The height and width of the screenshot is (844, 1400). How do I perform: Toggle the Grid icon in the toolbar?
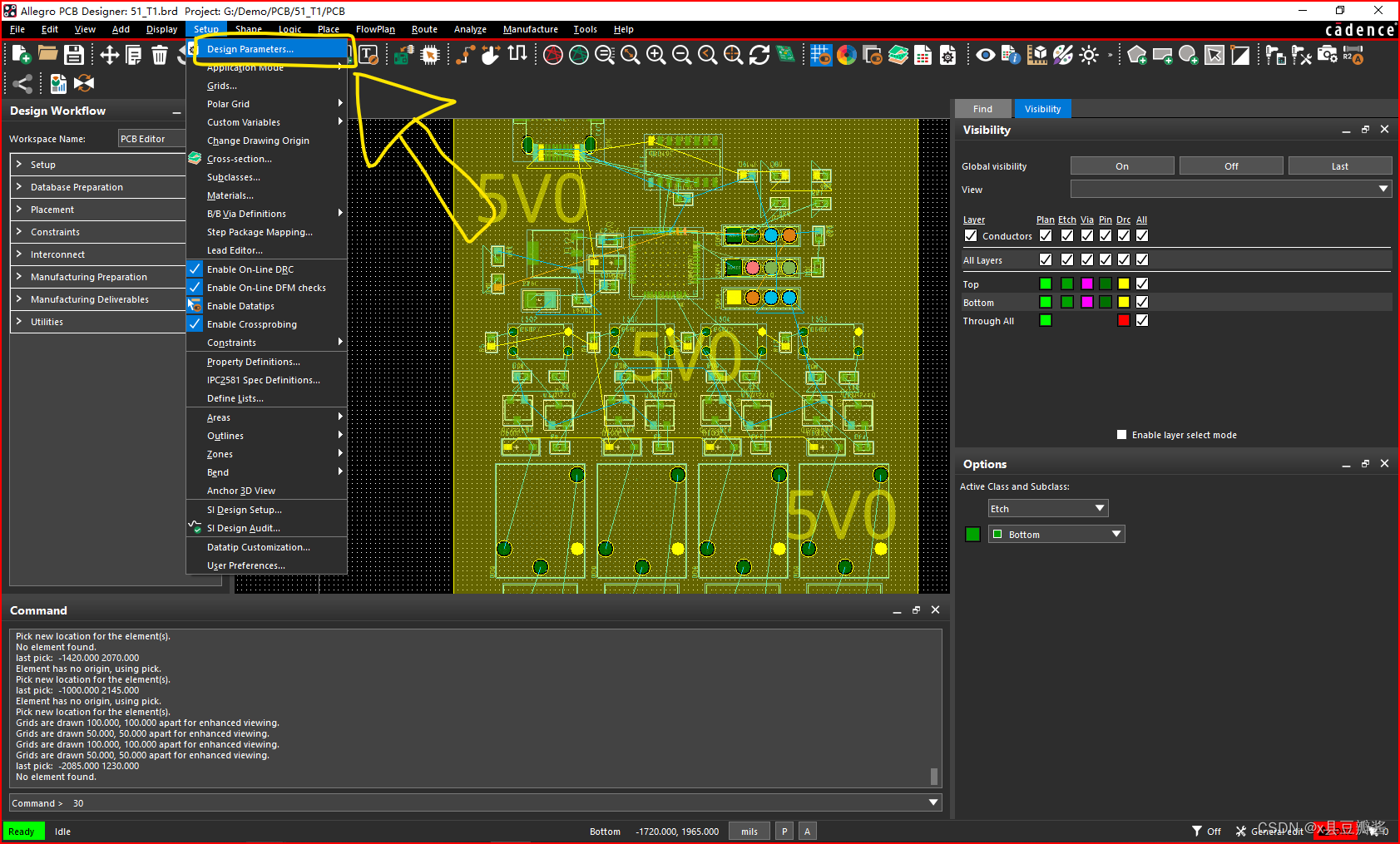pos(821,55)
